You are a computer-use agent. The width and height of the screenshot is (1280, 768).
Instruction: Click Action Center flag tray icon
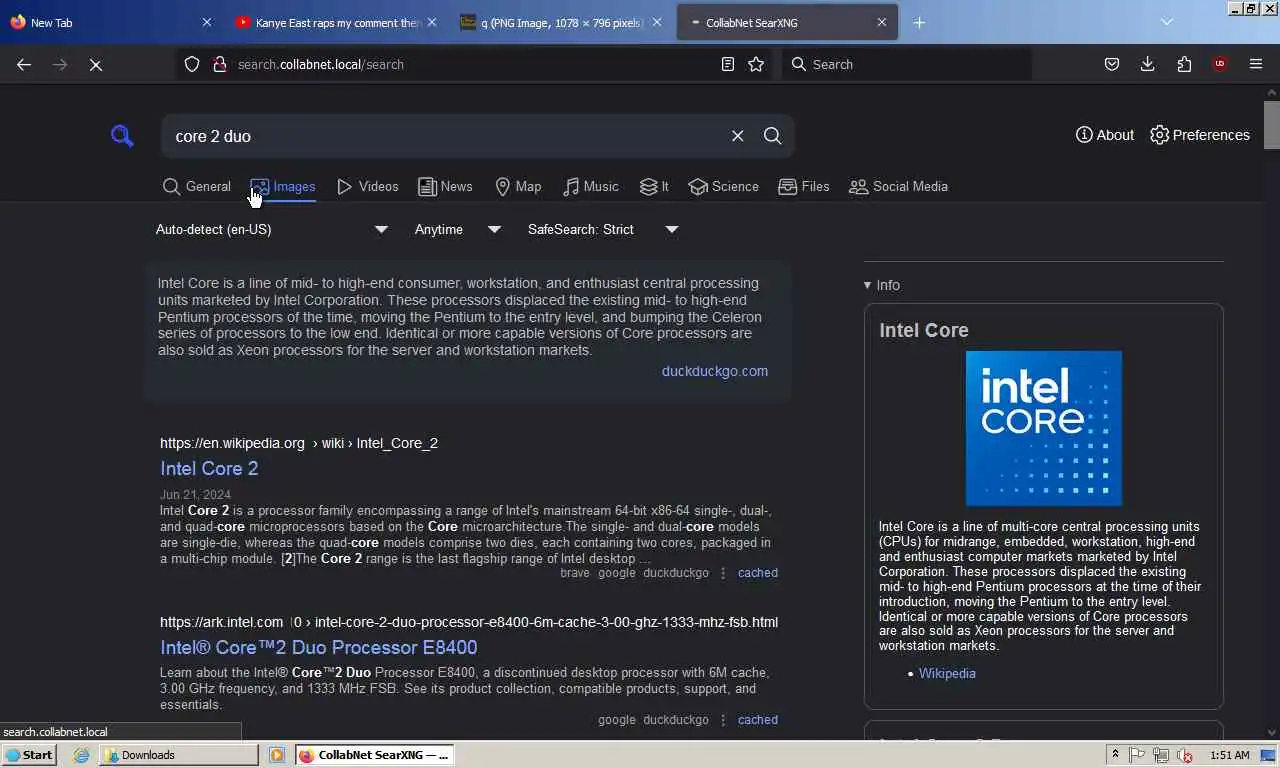(1137, 755)
